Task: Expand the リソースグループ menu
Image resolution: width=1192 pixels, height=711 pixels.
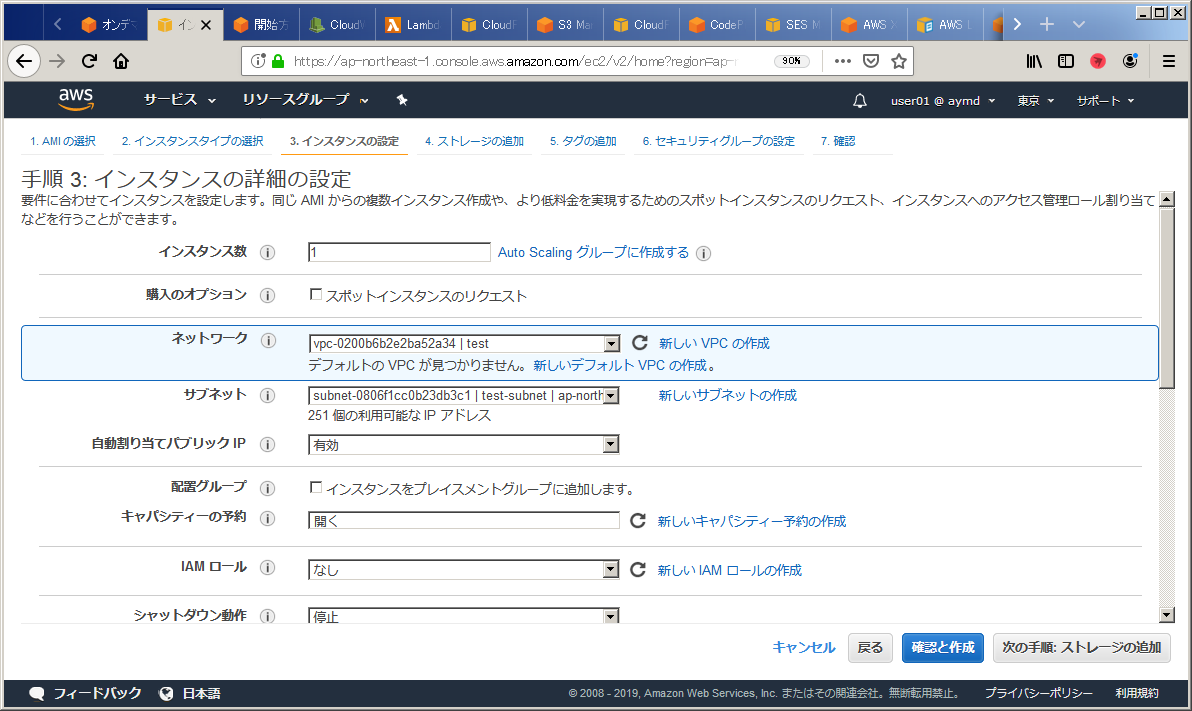Action: [306, 100]
